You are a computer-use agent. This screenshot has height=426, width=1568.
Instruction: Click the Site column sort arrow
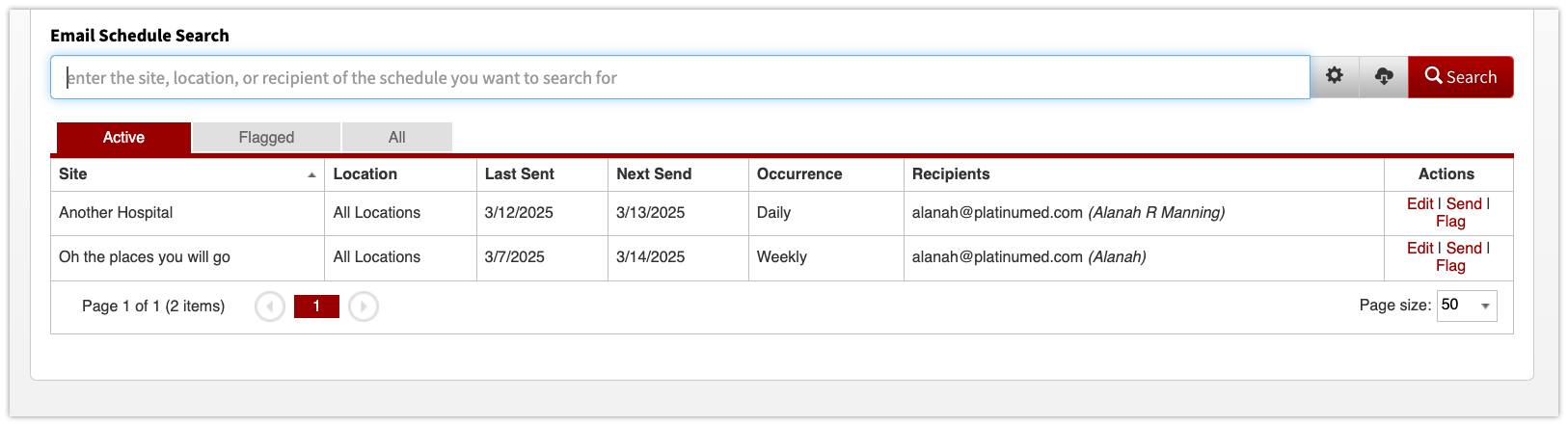[x=311, y=174]
